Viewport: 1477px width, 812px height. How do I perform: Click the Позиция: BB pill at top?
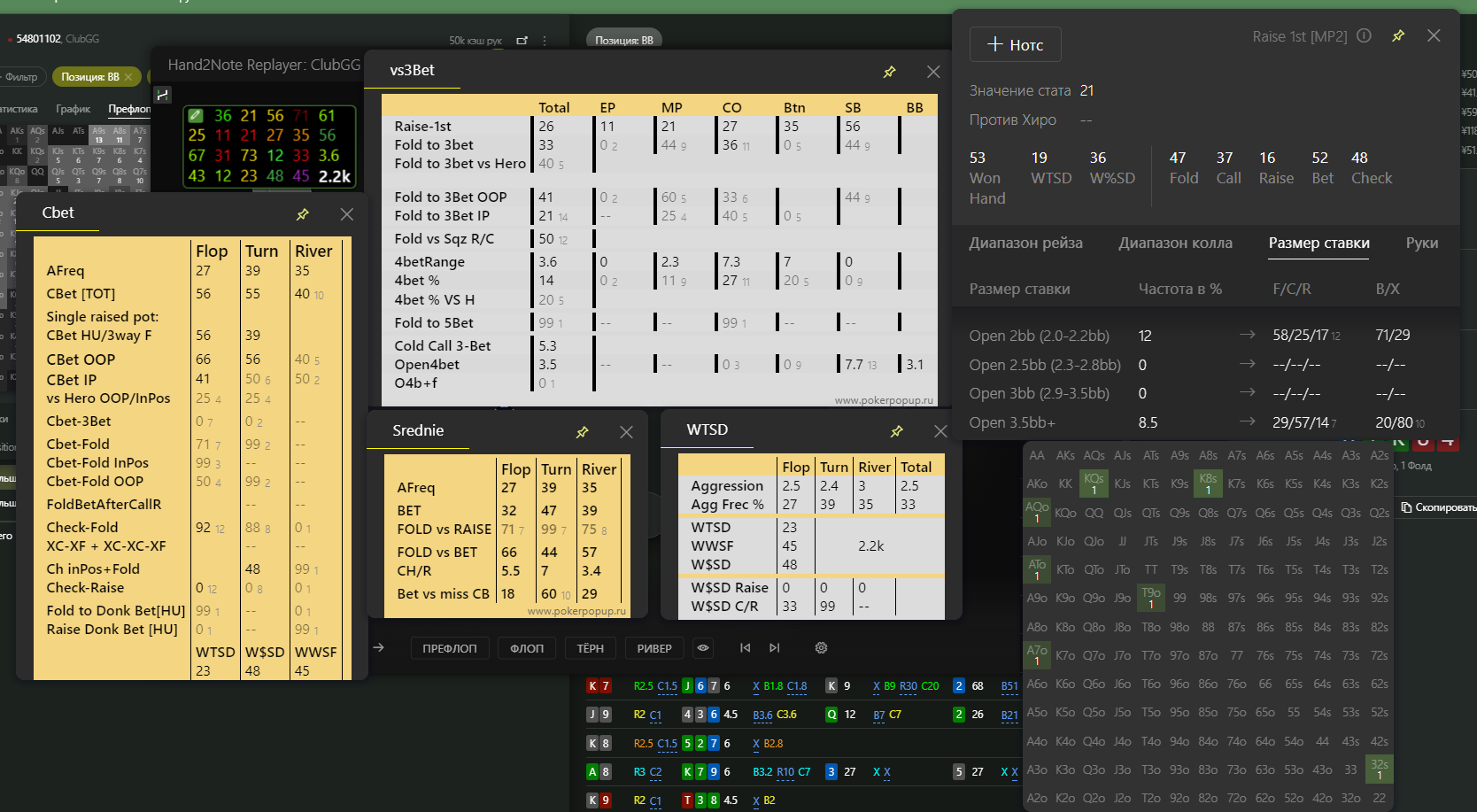[624, 40]
